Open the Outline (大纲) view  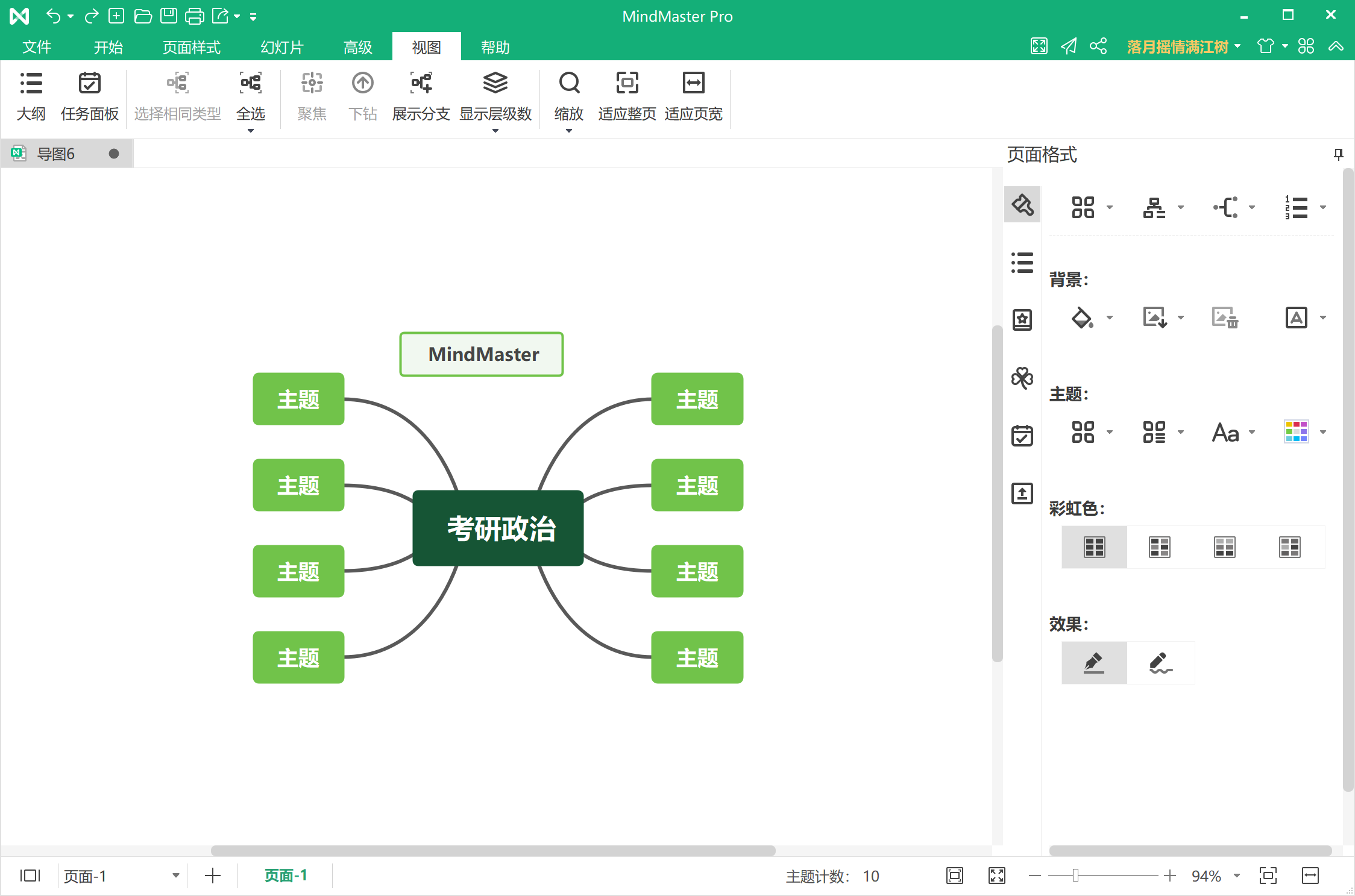(x=31, y=96)
